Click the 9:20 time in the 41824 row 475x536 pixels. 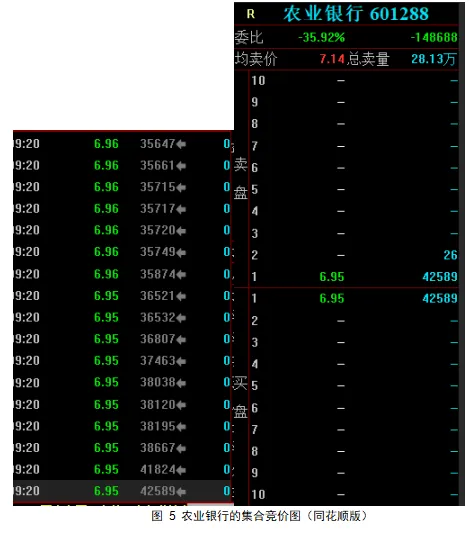27,470
